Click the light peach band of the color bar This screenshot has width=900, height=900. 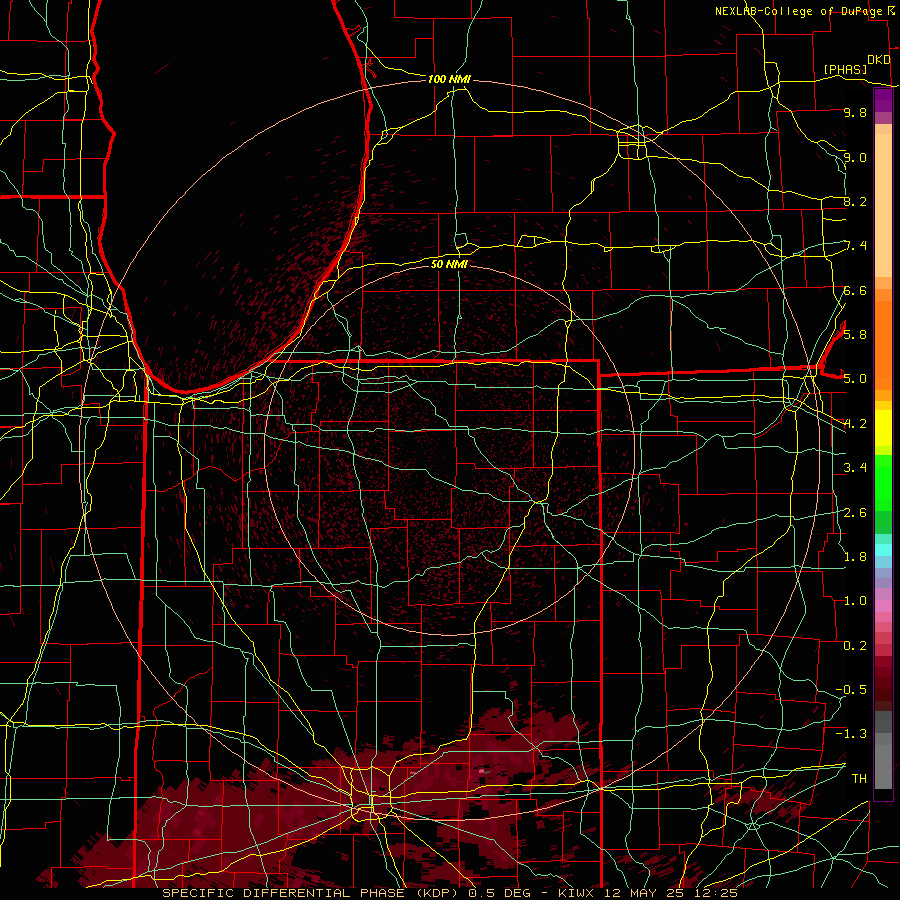click(883, 207)
